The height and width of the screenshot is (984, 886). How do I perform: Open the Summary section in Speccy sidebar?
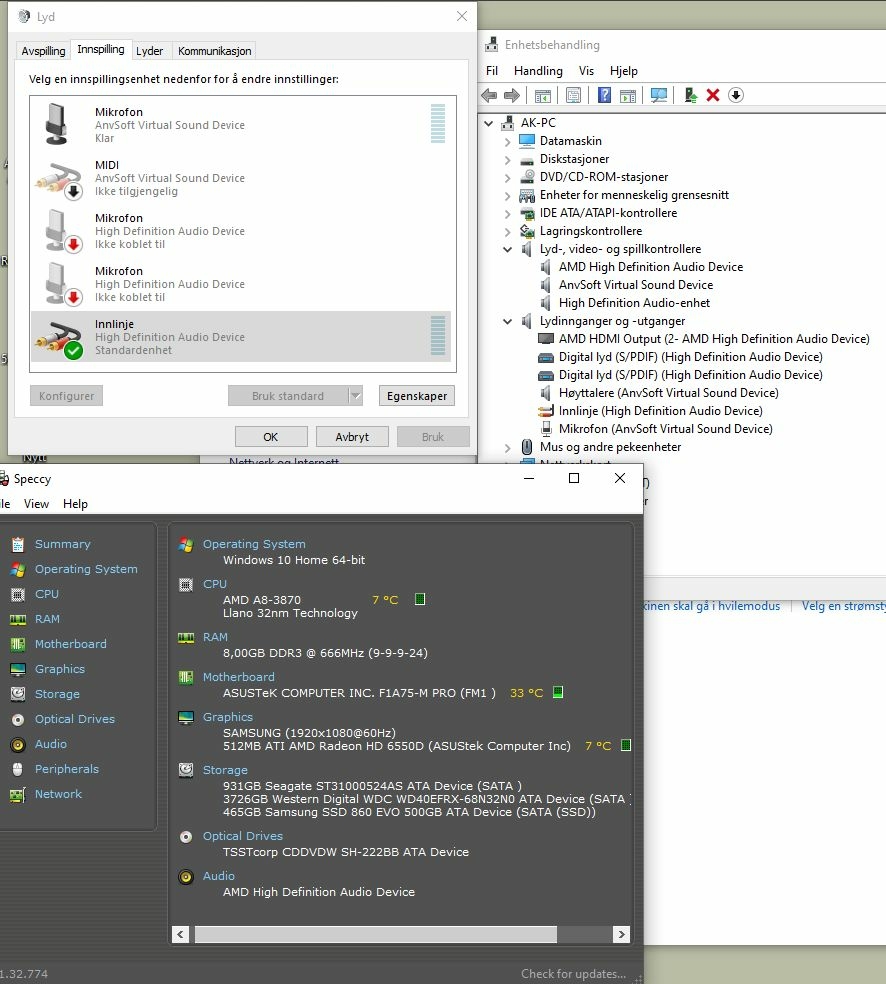(62, 544)
